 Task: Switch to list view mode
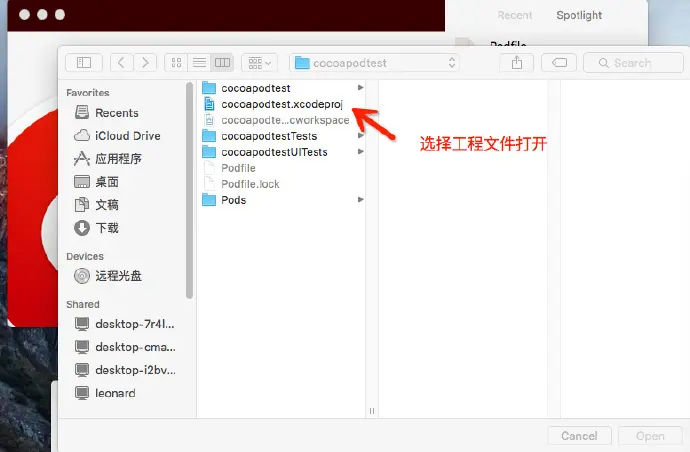(199, 62)
